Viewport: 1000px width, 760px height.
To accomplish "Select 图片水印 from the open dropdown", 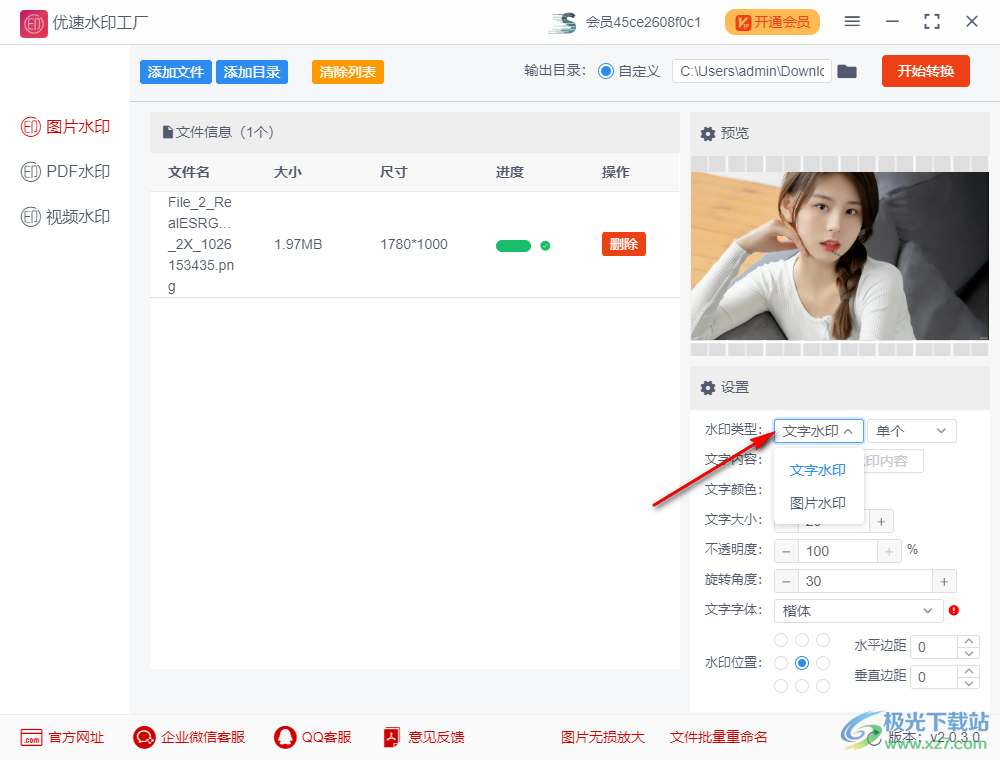I will click(x=818, y=502).
